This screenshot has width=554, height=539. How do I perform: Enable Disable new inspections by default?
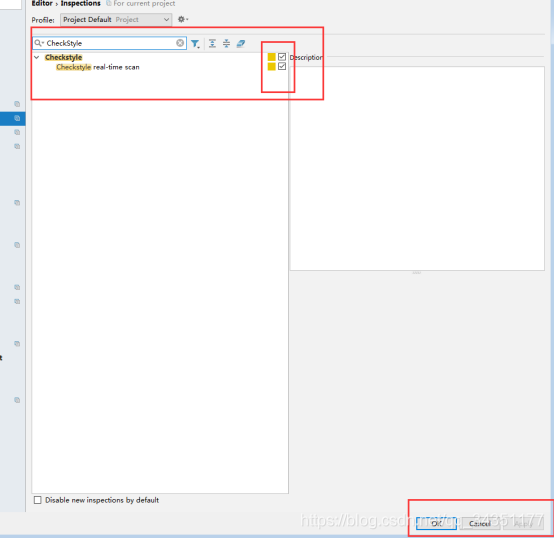37,500
